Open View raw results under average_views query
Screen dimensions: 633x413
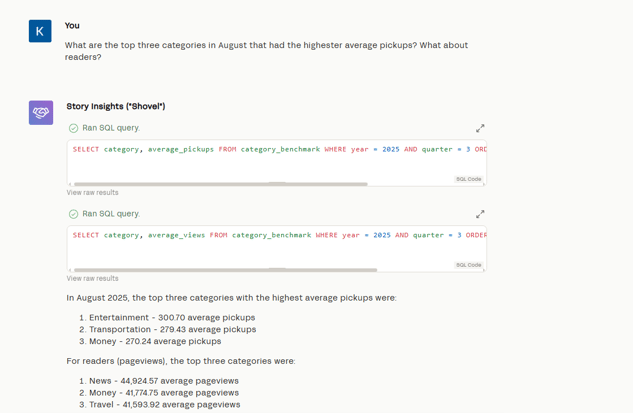92,279
